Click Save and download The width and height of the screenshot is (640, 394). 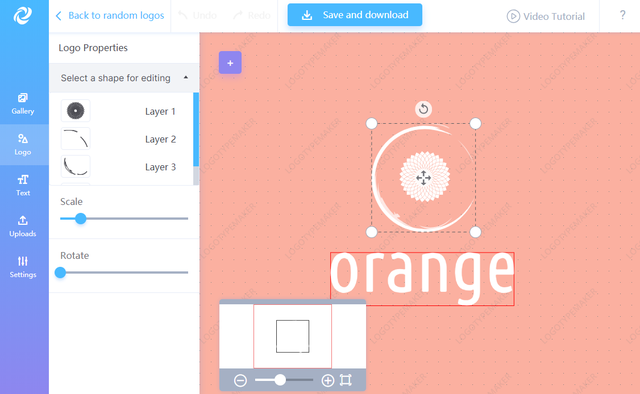[x=355, y=15]
